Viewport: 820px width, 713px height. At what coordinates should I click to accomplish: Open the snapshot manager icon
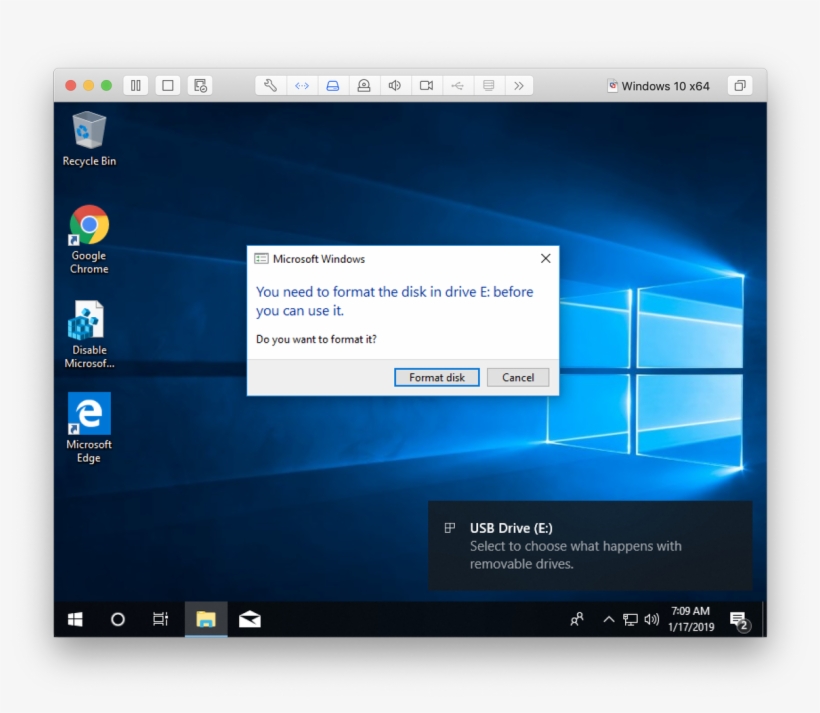[x=200, y=85]
